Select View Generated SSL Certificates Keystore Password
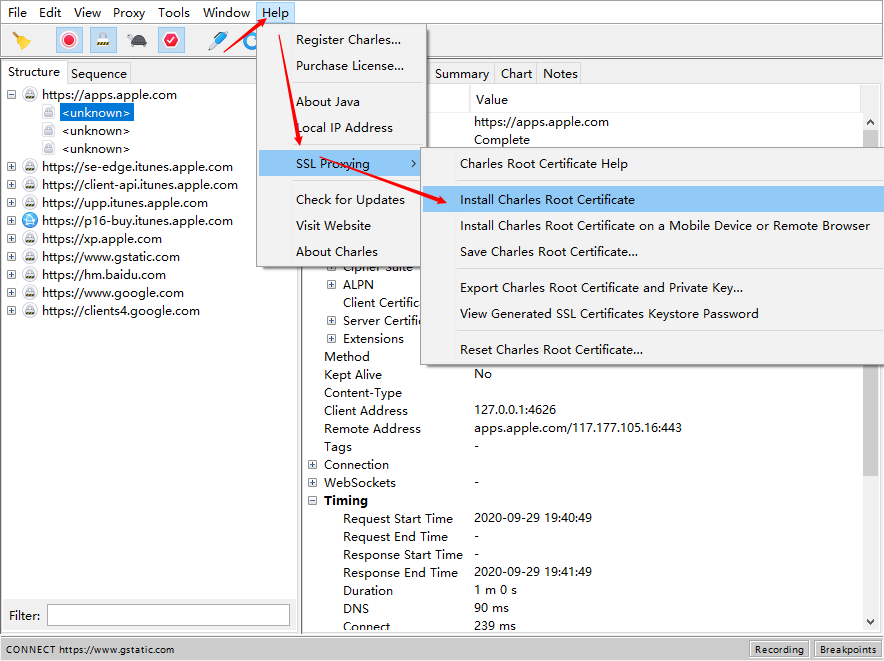 [x=653, y=314]
